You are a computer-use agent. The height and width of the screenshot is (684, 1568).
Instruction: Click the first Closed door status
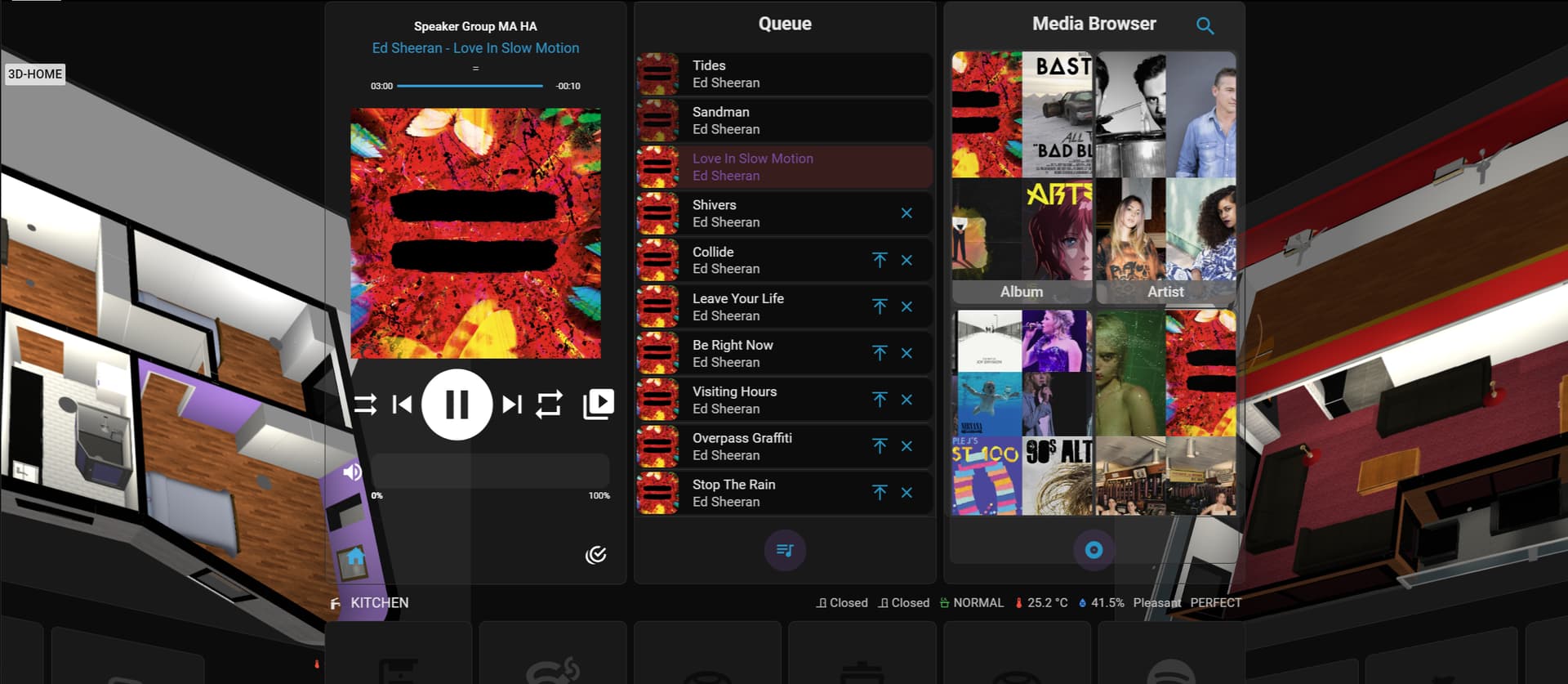coord(842,603)
